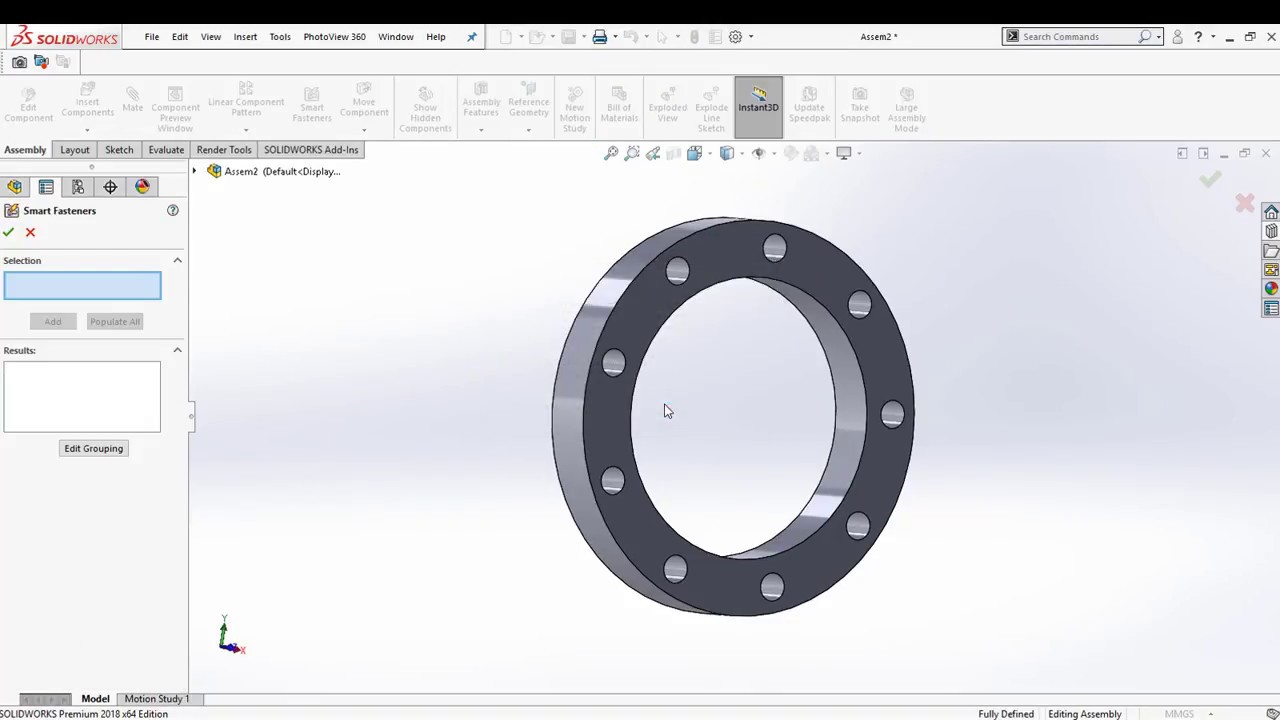Screen dimensions: 1280x720
Task: Switch to Motion Study 1 tab
Action: [156, 699]
